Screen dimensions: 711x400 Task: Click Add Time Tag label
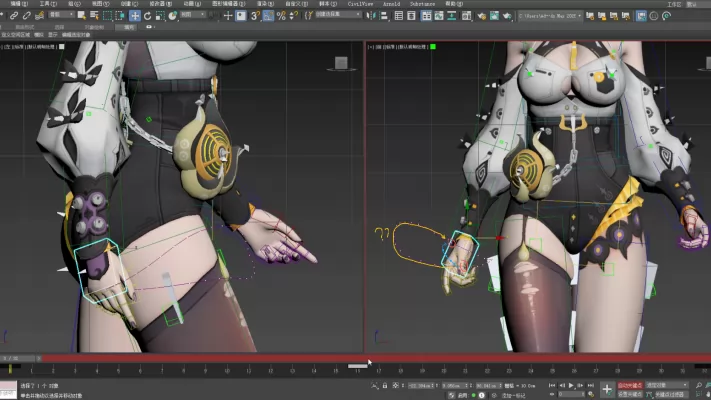coord(513,395)
